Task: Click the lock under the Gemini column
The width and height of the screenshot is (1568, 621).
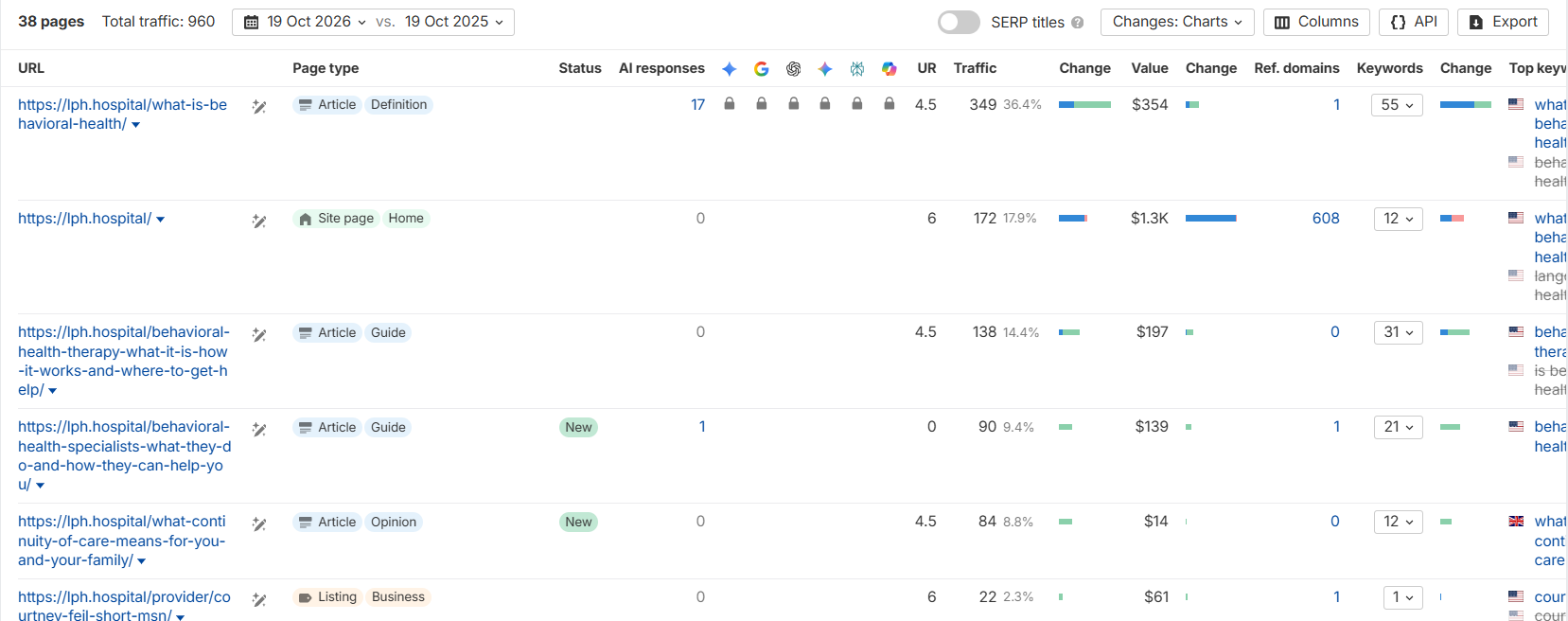Action: pyautogui.click(x=825, y=103)
